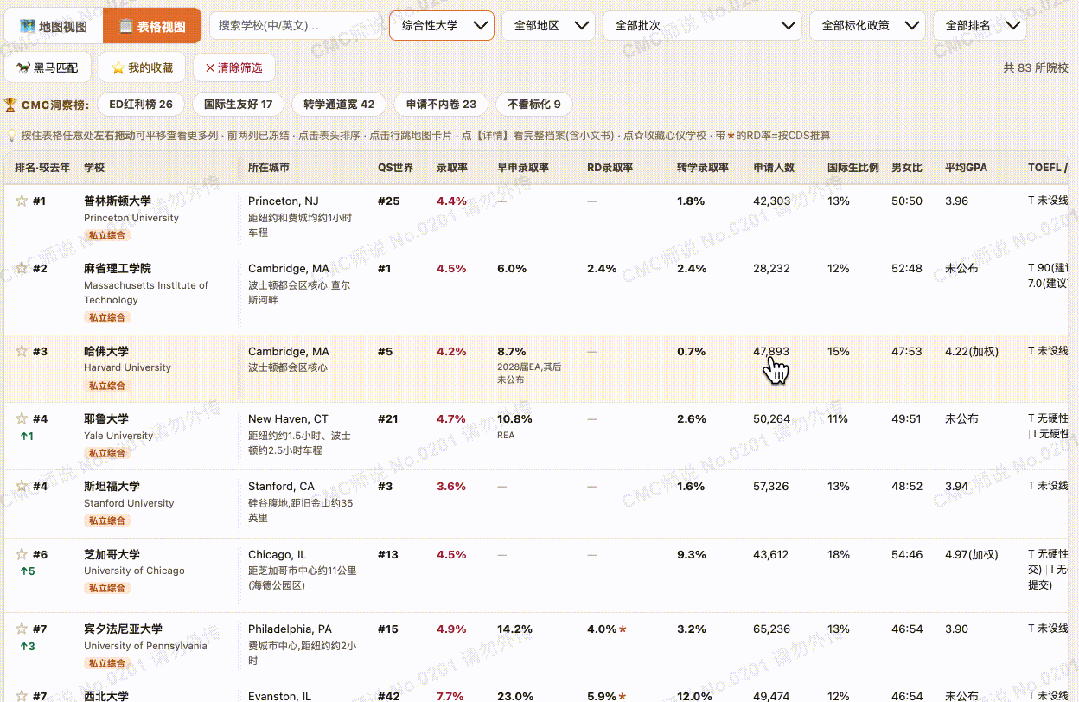Sort by the 平均GPA column header
Image resolution: width=1079 pixels, height=702 pixels.
point(966,167)
